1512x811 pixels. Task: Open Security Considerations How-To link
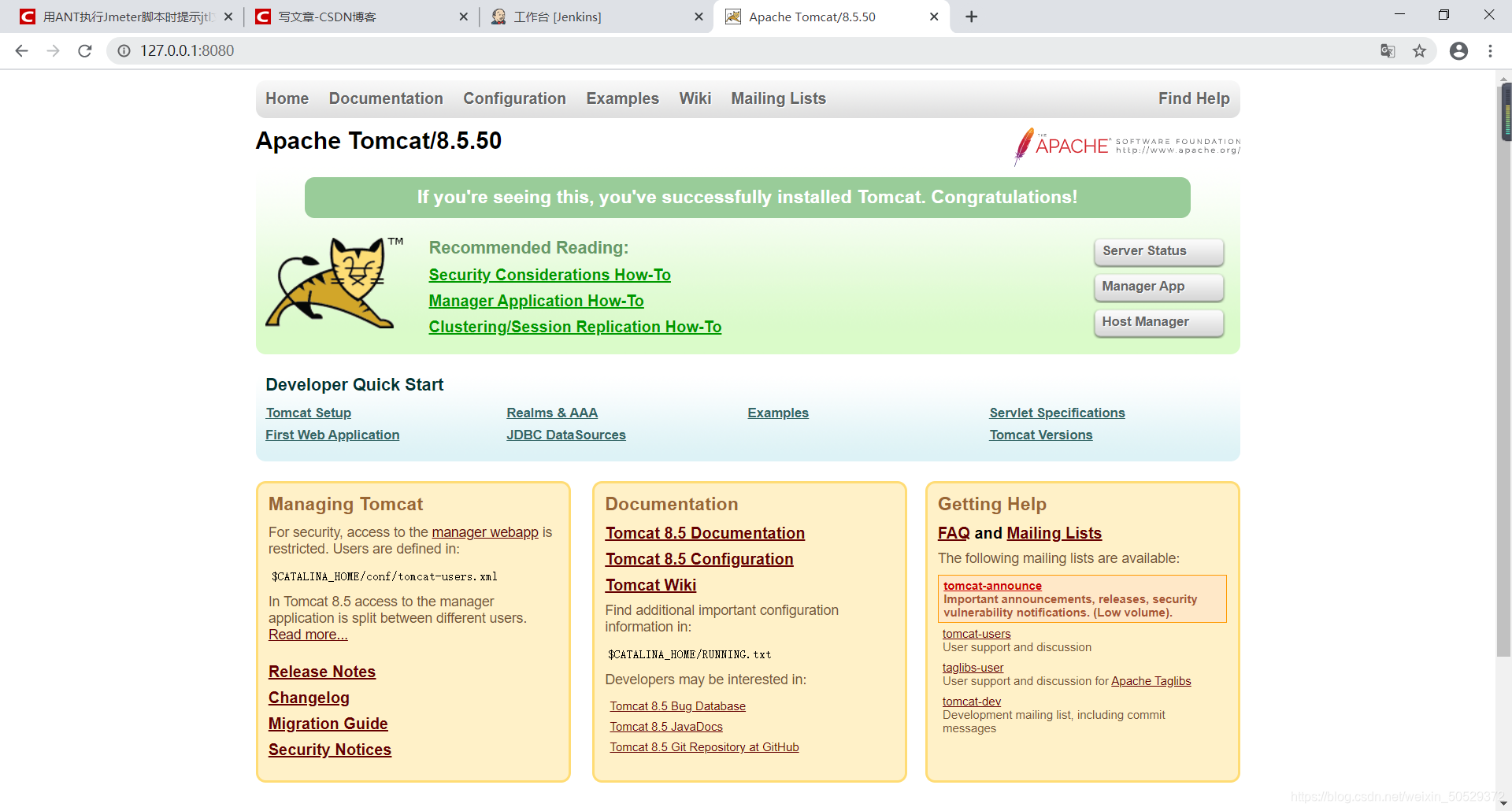point(550,275)
